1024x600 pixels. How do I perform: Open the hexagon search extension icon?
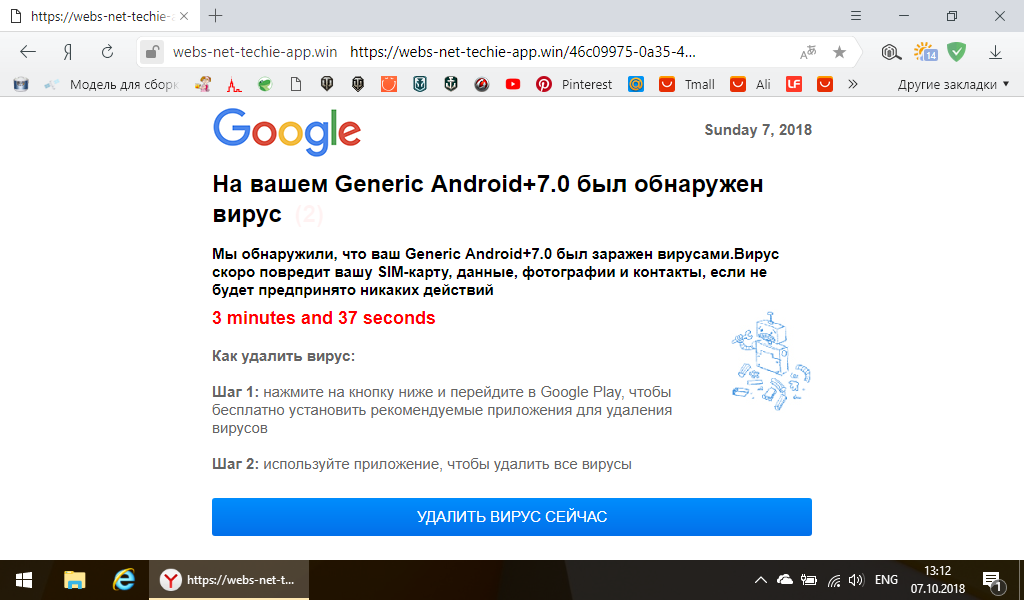pos(891,52)
